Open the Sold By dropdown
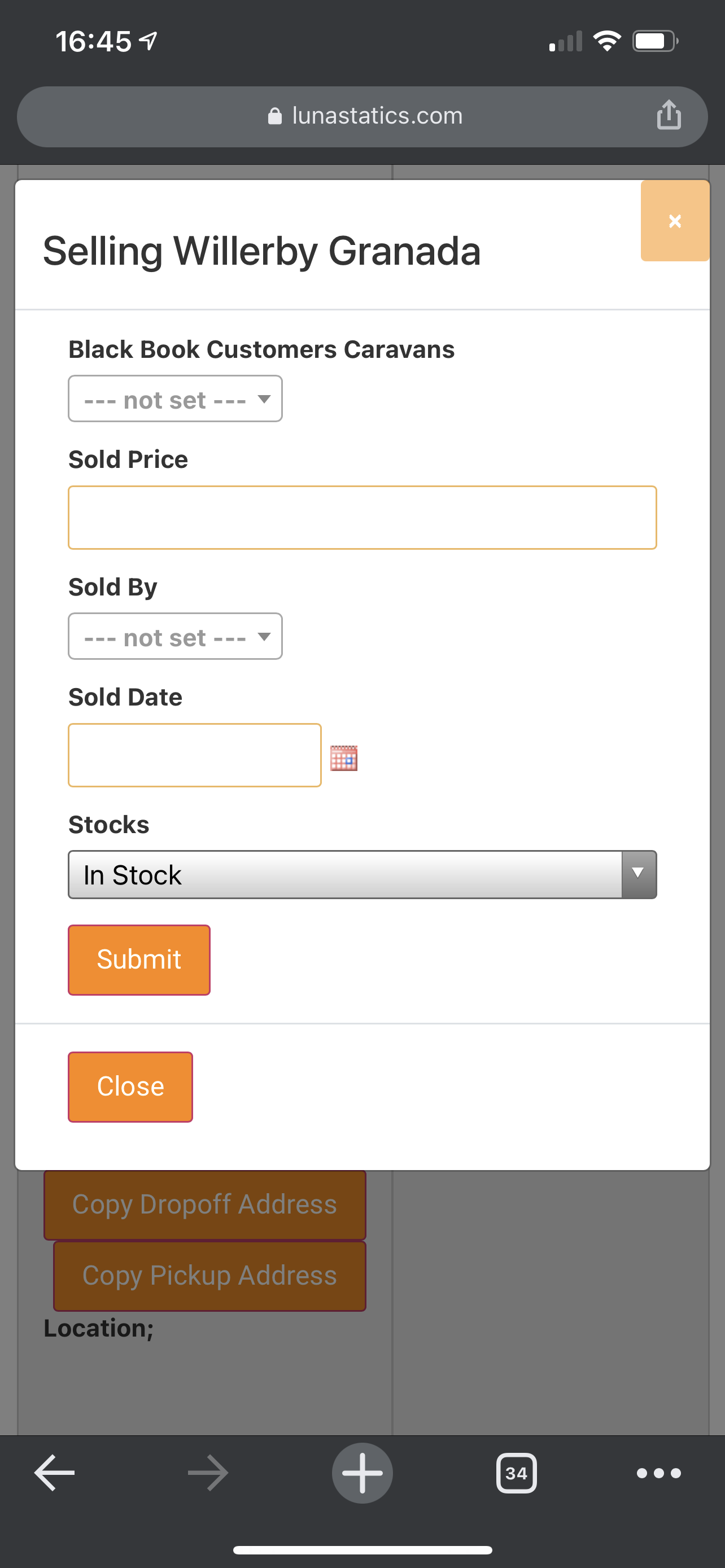Image resolution: width=725 pixels, height=1568 pixels. coord(175,636)
